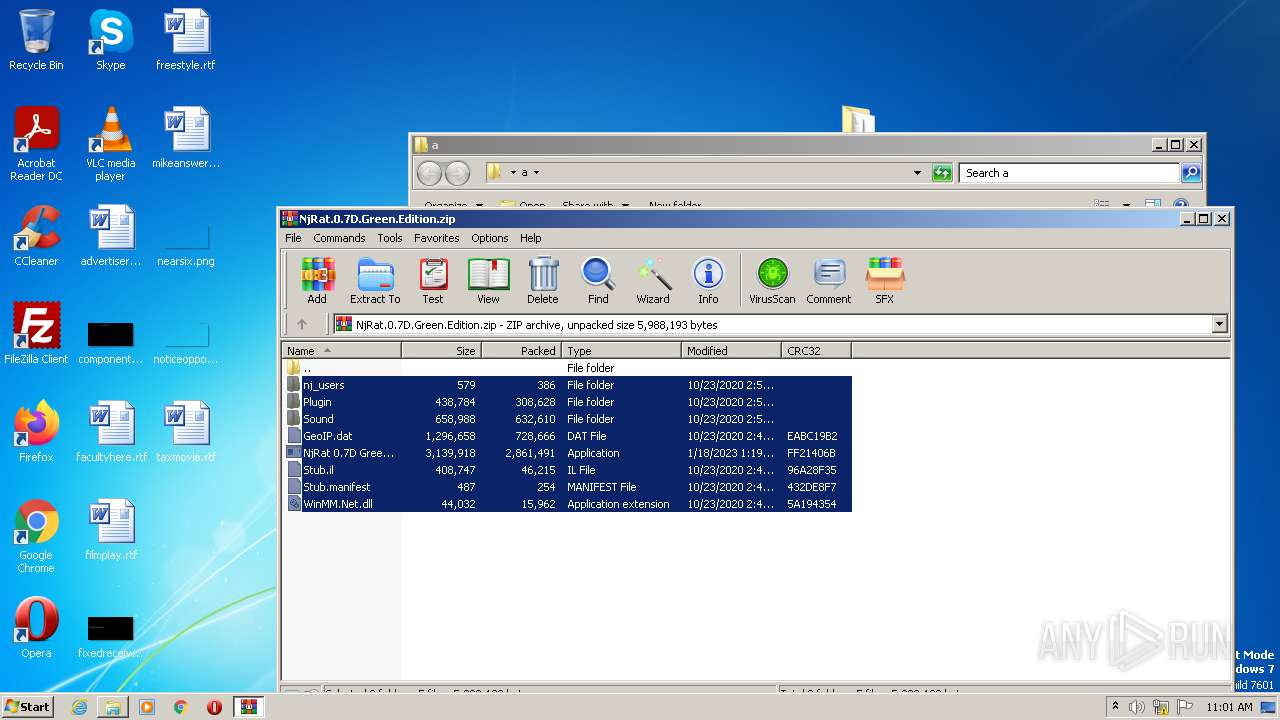Select the Sound folder row

point(567,419)
